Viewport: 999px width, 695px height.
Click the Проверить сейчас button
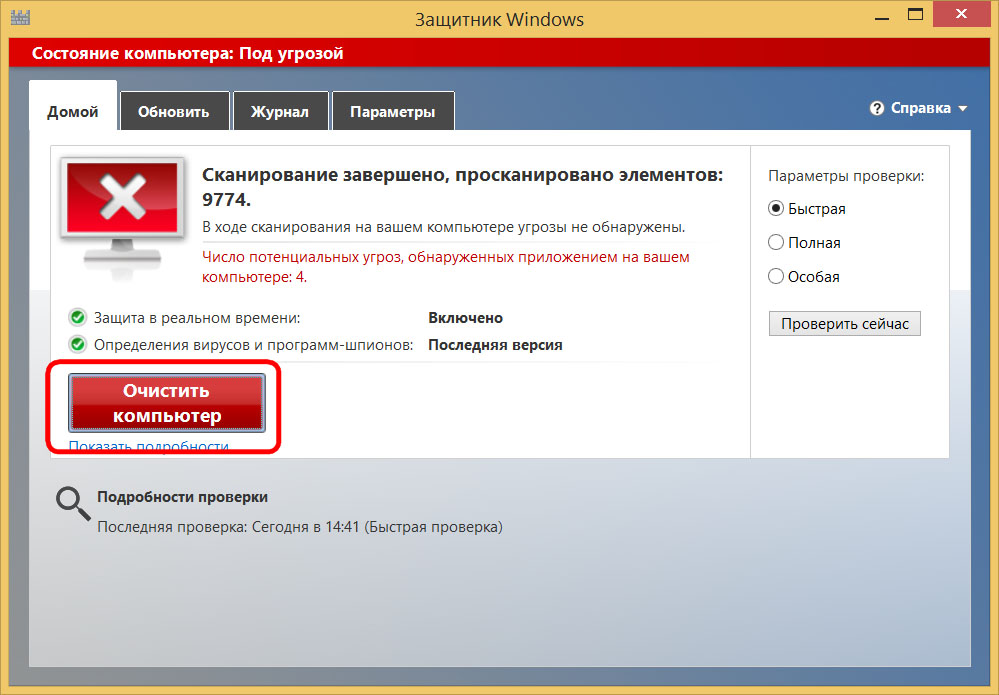[845, 324]
